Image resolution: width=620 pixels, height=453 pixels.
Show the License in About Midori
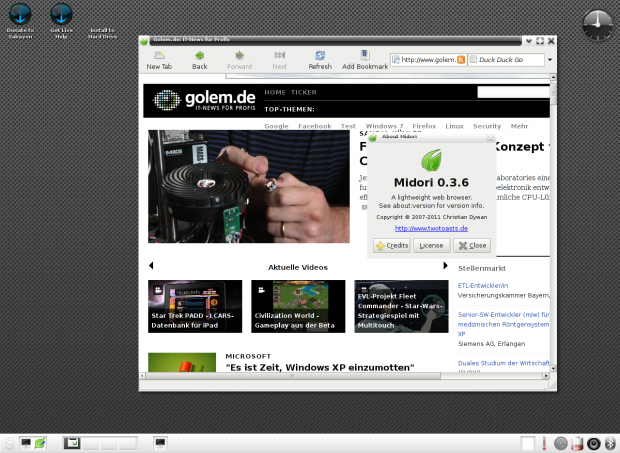click(431, 245)
